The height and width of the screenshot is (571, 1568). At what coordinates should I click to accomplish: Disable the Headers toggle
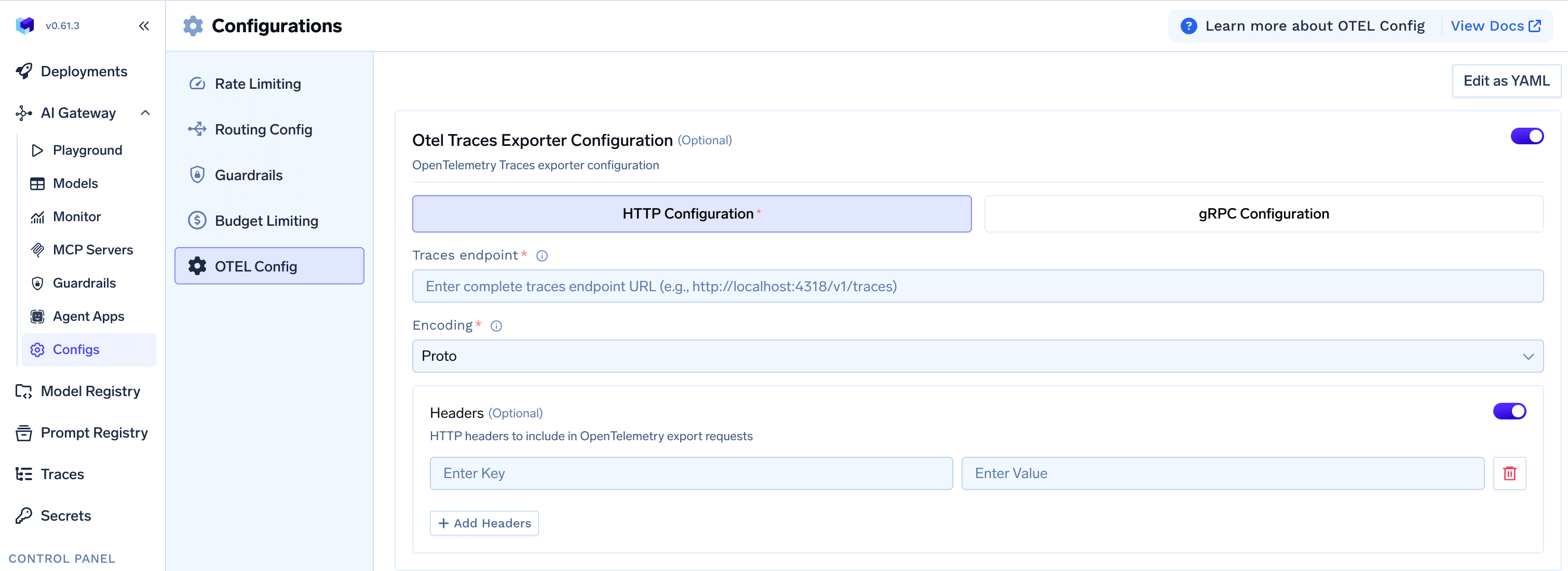(x=1509, y=411)
